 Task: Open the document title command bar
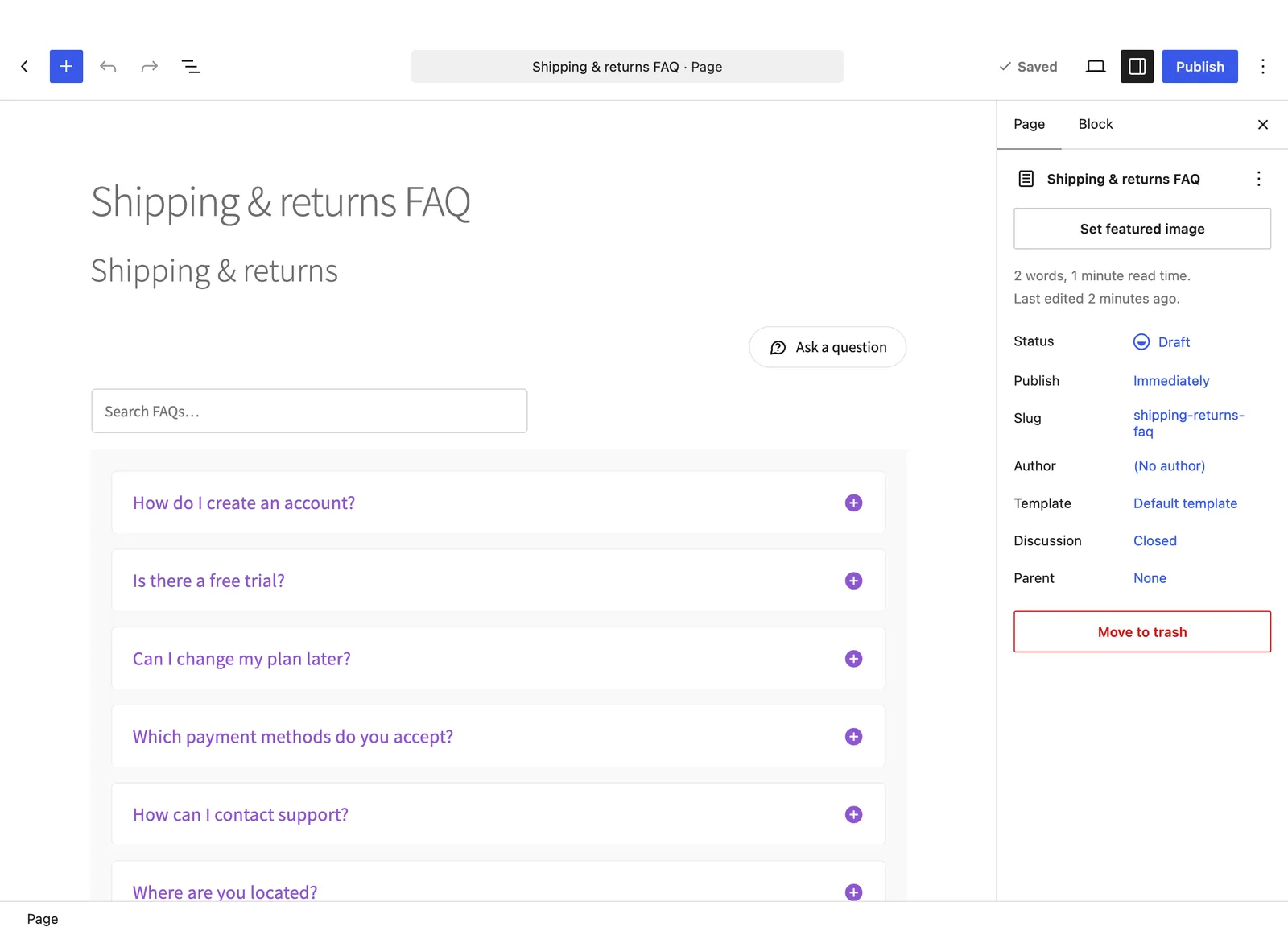pos(627,66)
